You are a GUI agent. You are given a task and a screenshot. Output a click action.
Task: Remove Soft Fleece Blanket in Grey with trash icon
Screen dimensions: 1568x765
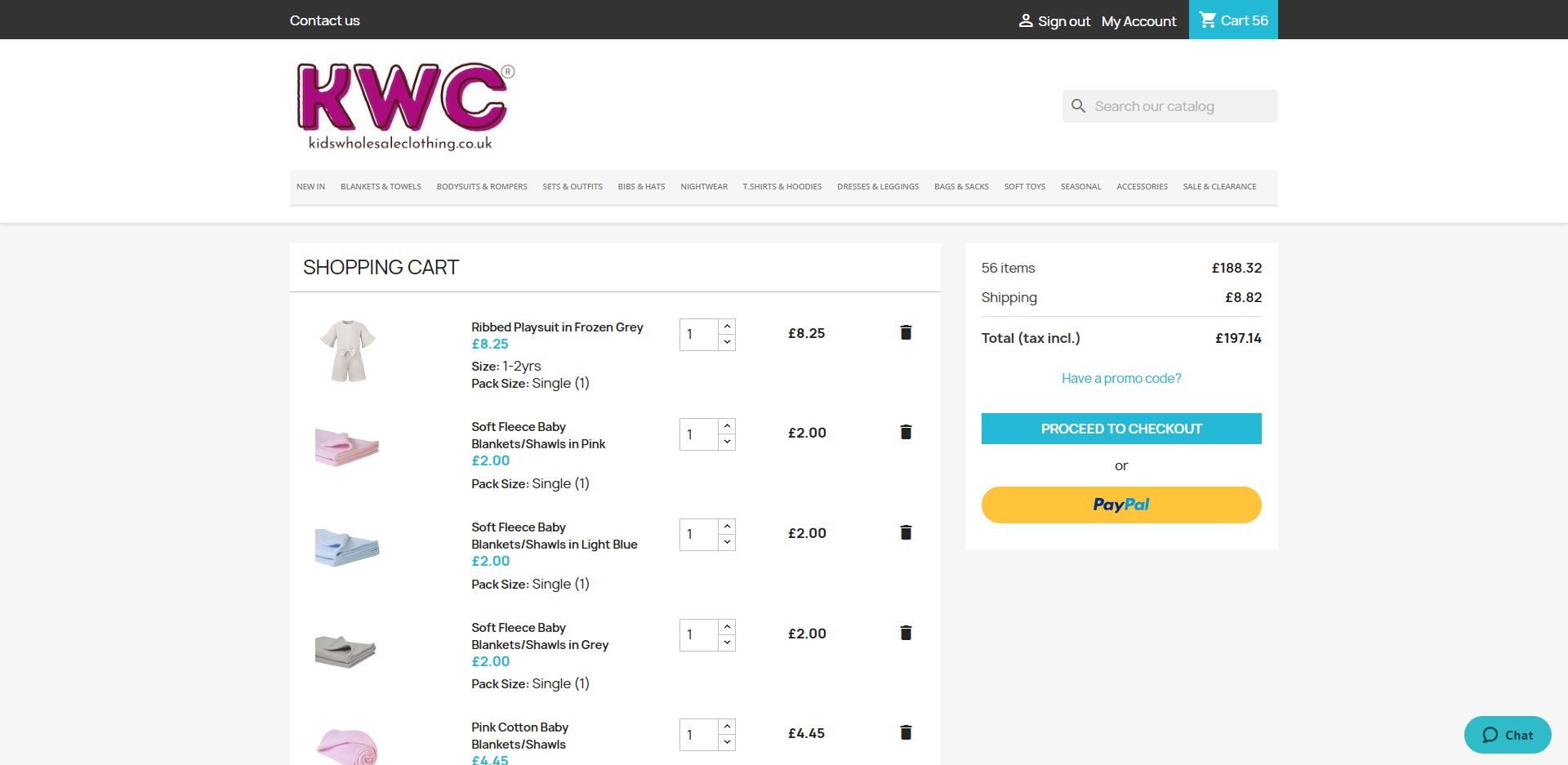pos(906,633)
